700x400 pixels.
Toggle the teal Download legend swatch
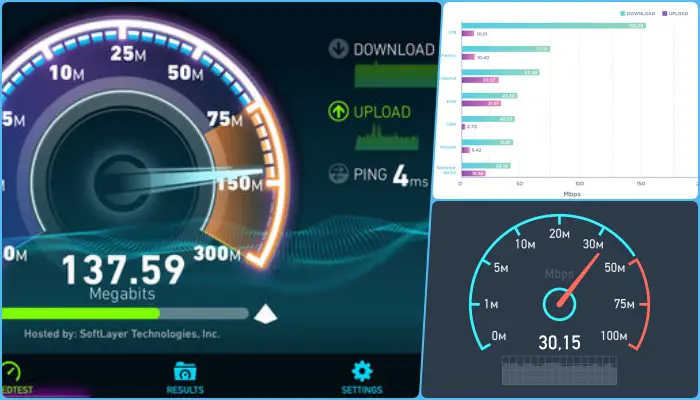(x=622, y=13)
